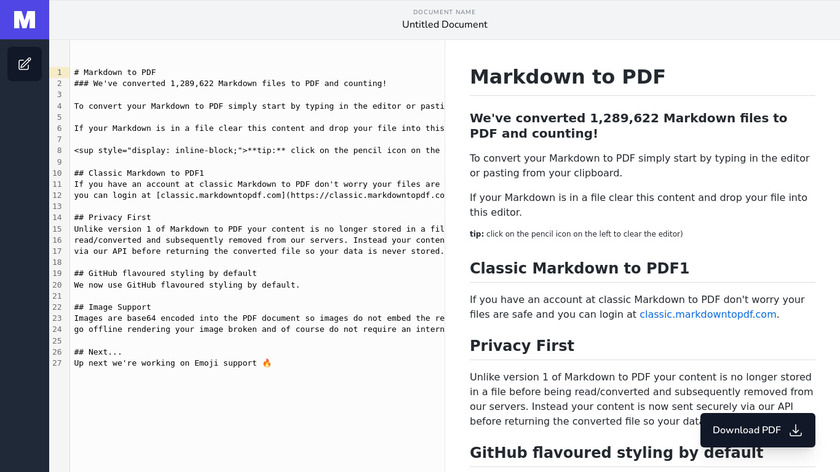This screenshot has height=472, width=840.
Task: Click 'Classic Markdown to PDF1' preview heading
Action: (579, 268)
